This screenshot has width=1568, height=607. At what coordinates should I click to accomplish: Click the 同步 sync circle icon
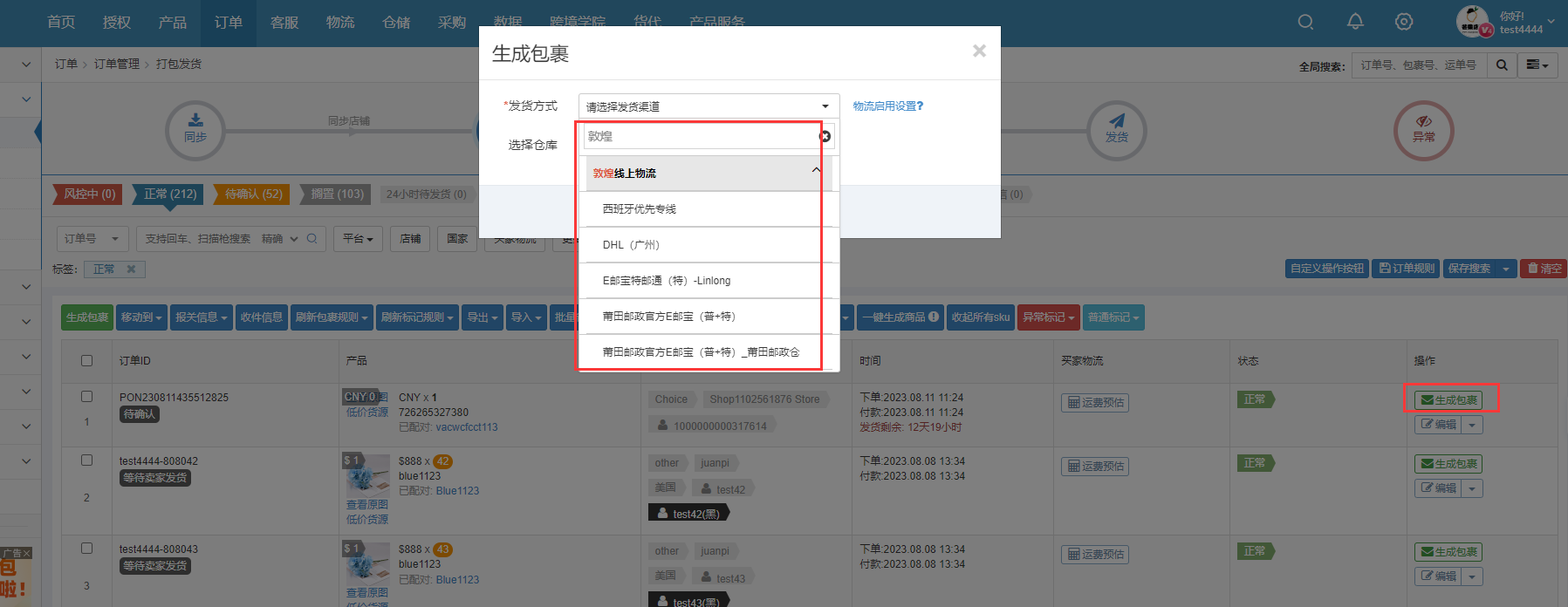[x=195, y=130]
